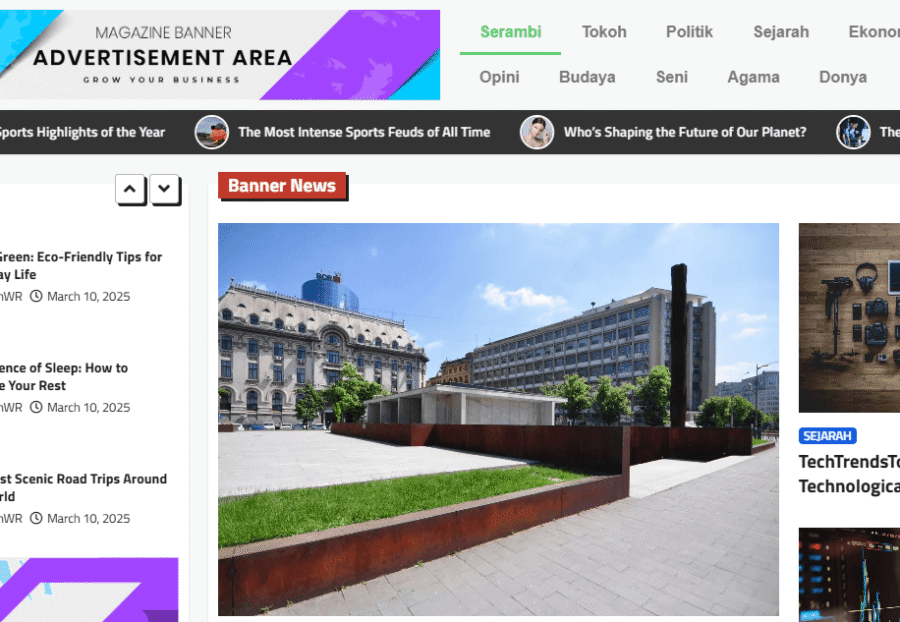Viewport: 900px width, 622px height.
Task: Go to the Tokoh menu item
Action: [604, 32]
